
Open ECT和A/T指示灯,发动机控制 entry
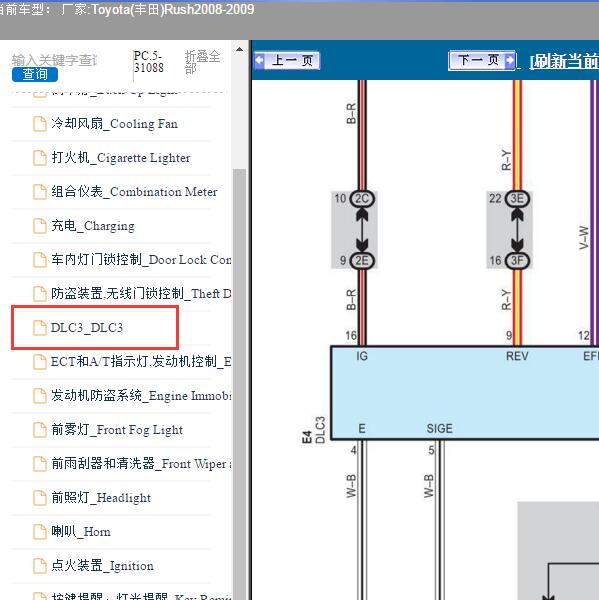[141, 361]
